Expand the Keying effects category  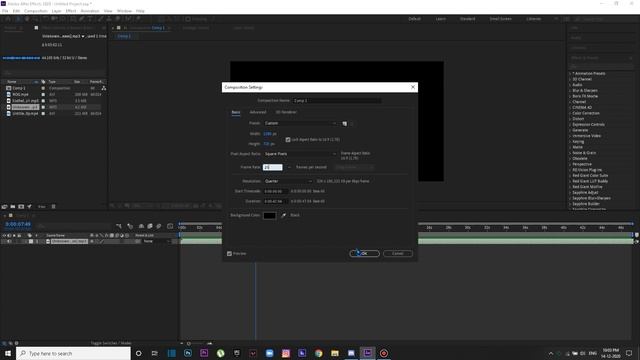click(x=570, y=141)
